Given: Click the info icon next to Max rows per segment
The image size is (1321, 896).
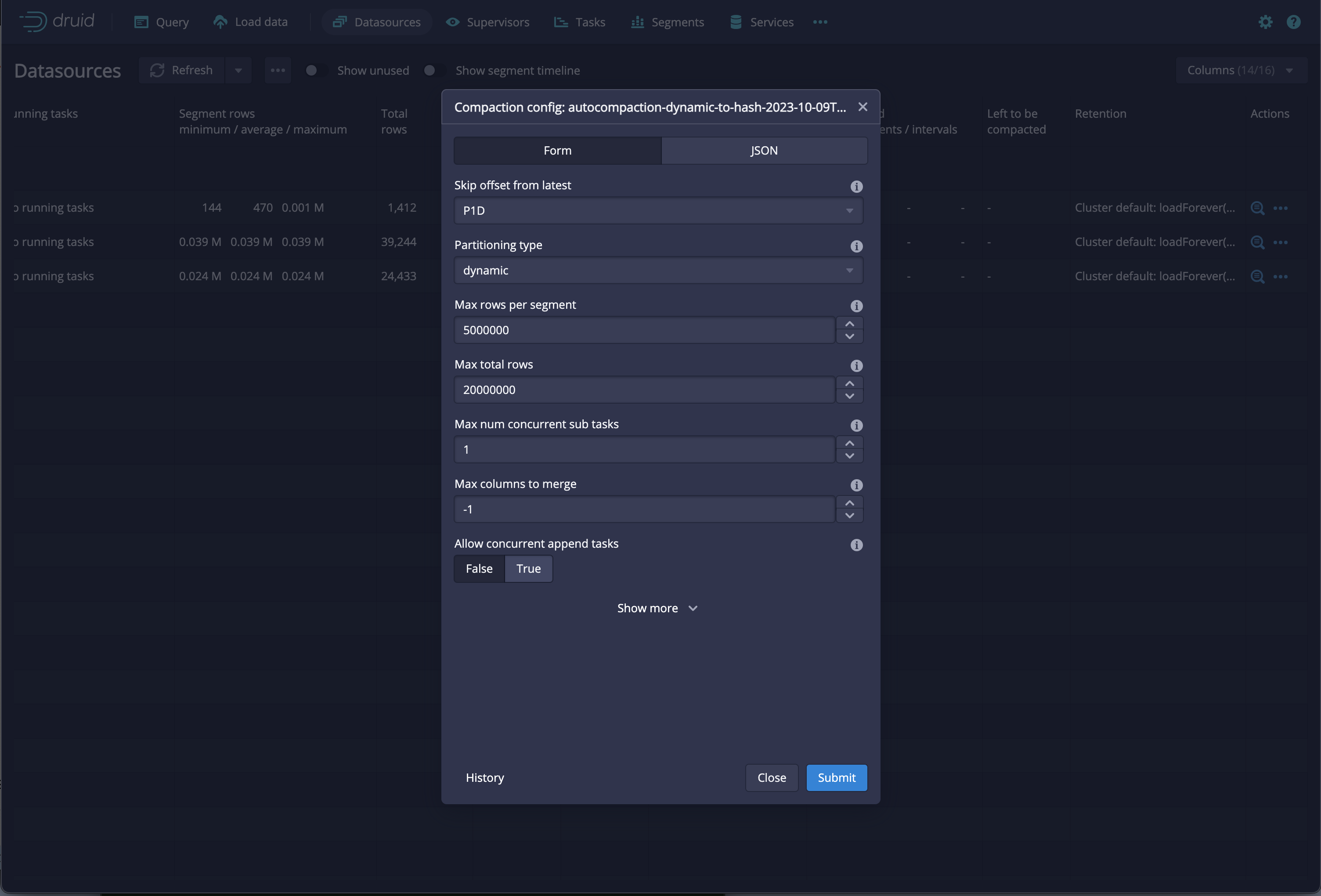Looking at the screenshot, I should 856,306.
